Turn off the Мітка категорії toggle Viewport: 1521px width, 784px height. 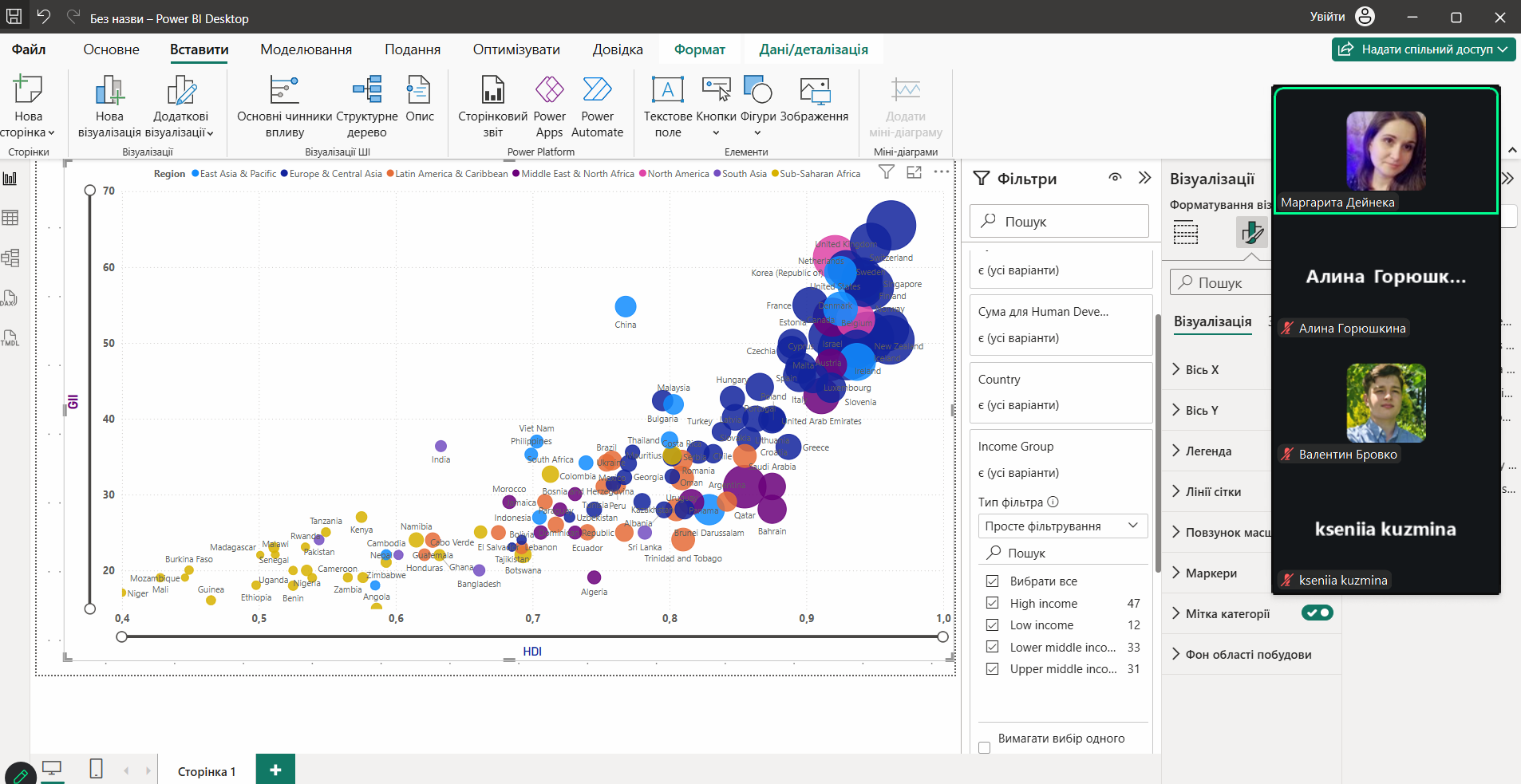click(x=1318, y=613)
